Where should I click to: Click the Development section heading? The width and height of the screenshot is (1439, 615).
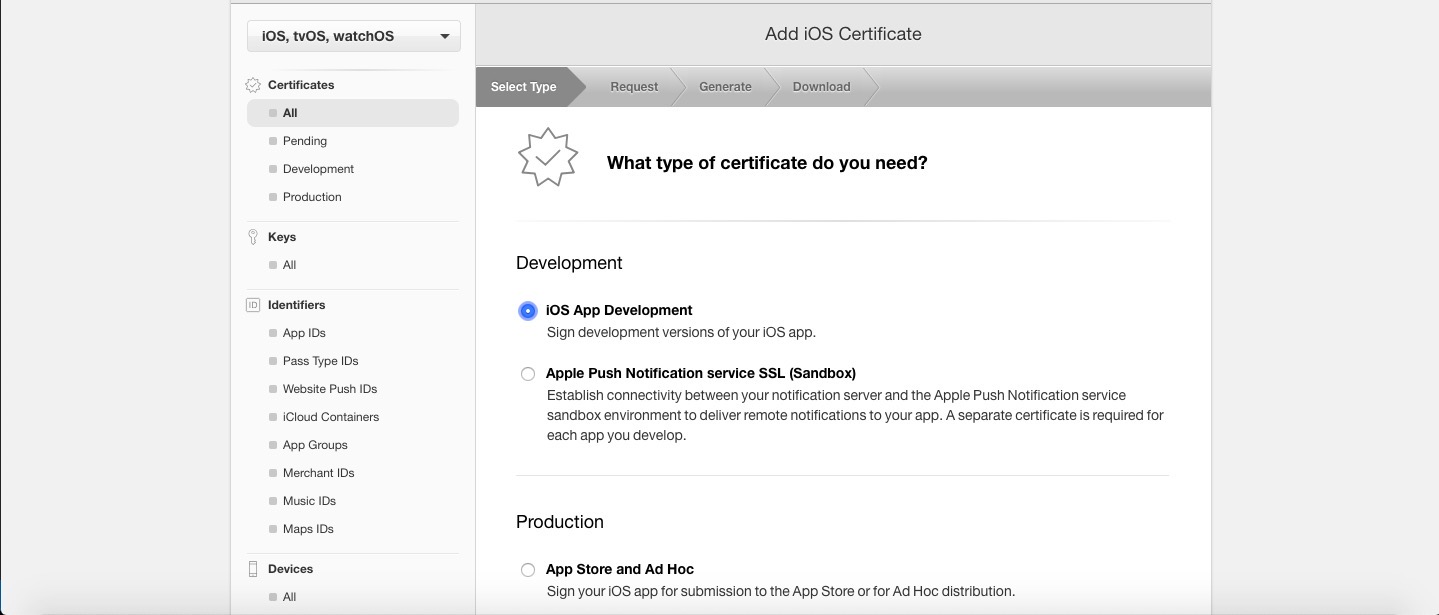click(x=569, y=263)
